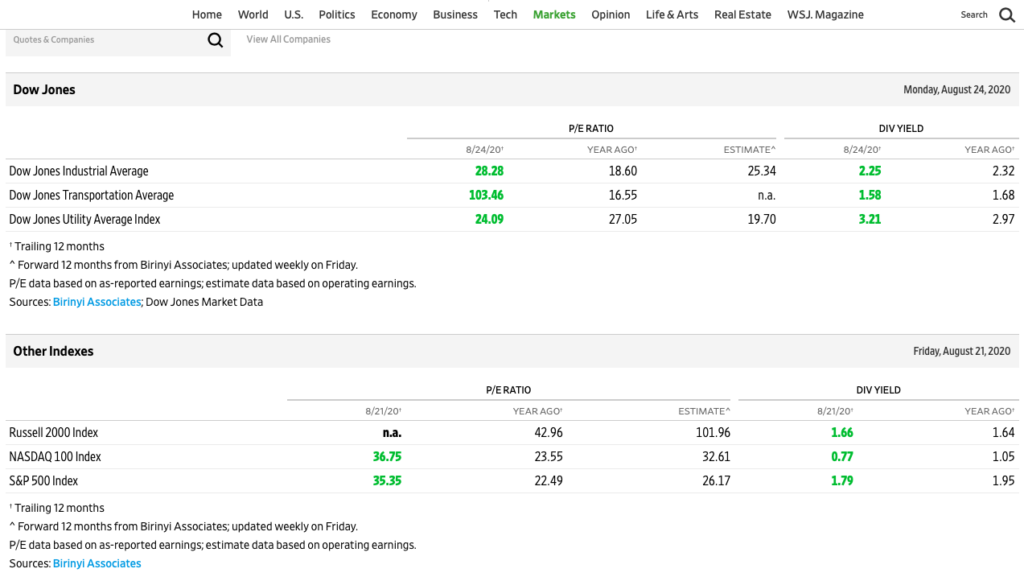This screenshot has width=1024, height=577.
Task: Click the Dow Jones section heading
Action: coord(44,90)
